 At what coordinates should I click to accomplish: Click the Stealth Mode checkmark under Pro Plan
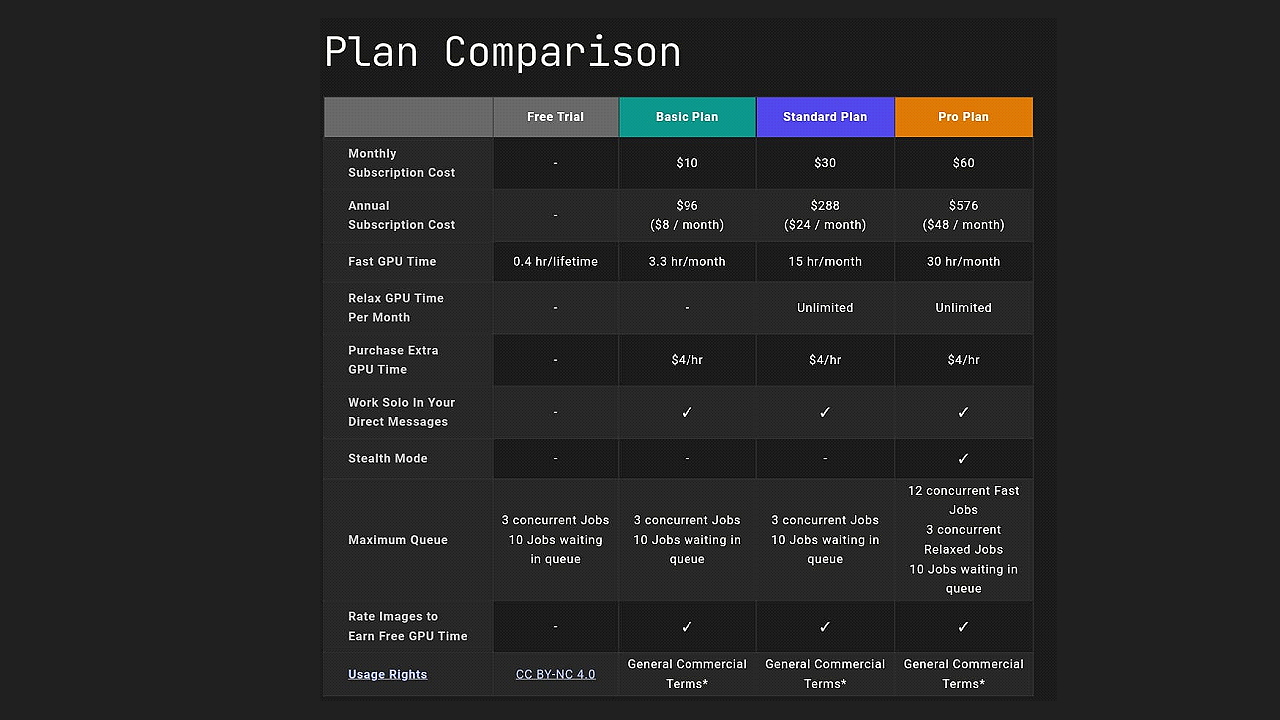(x=963, y=458)
